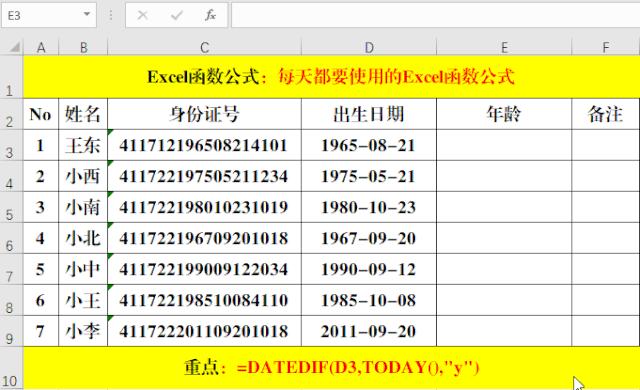Screen dimensions: 640x390
Task: Click the 出生日期 header cell
Action: pyautogui.click(x=369, y=114)
